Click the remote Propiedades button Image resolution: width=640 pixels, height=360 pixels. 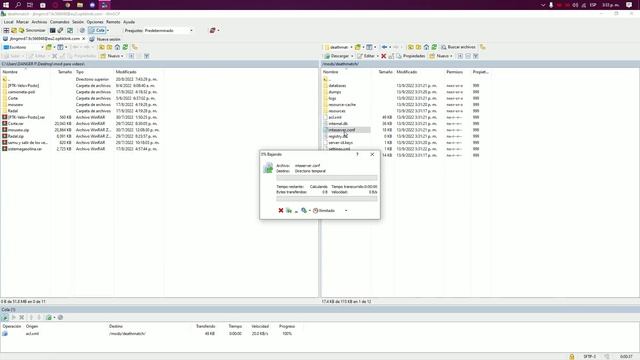pyautogui.click(x=411, y=56)
